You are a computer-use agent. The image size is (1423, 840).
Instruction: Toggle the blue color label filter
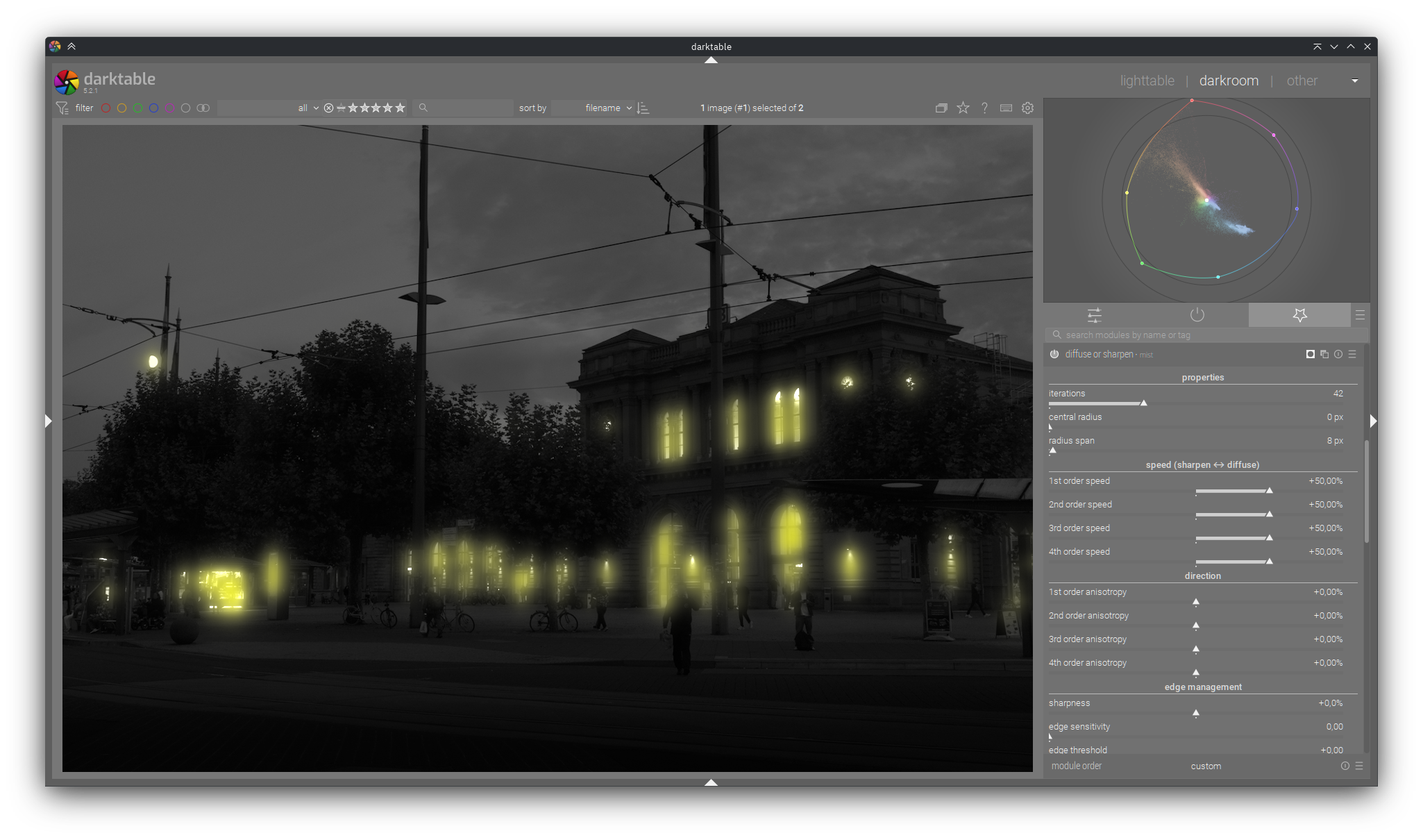(x=153, y=108)
